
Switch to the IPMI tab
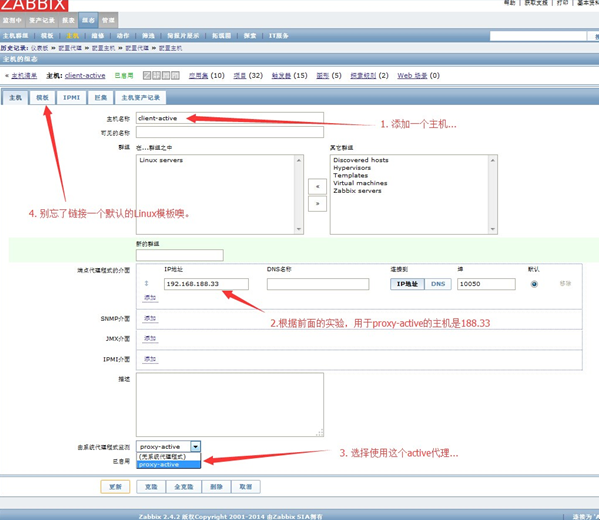click(72, 98)
